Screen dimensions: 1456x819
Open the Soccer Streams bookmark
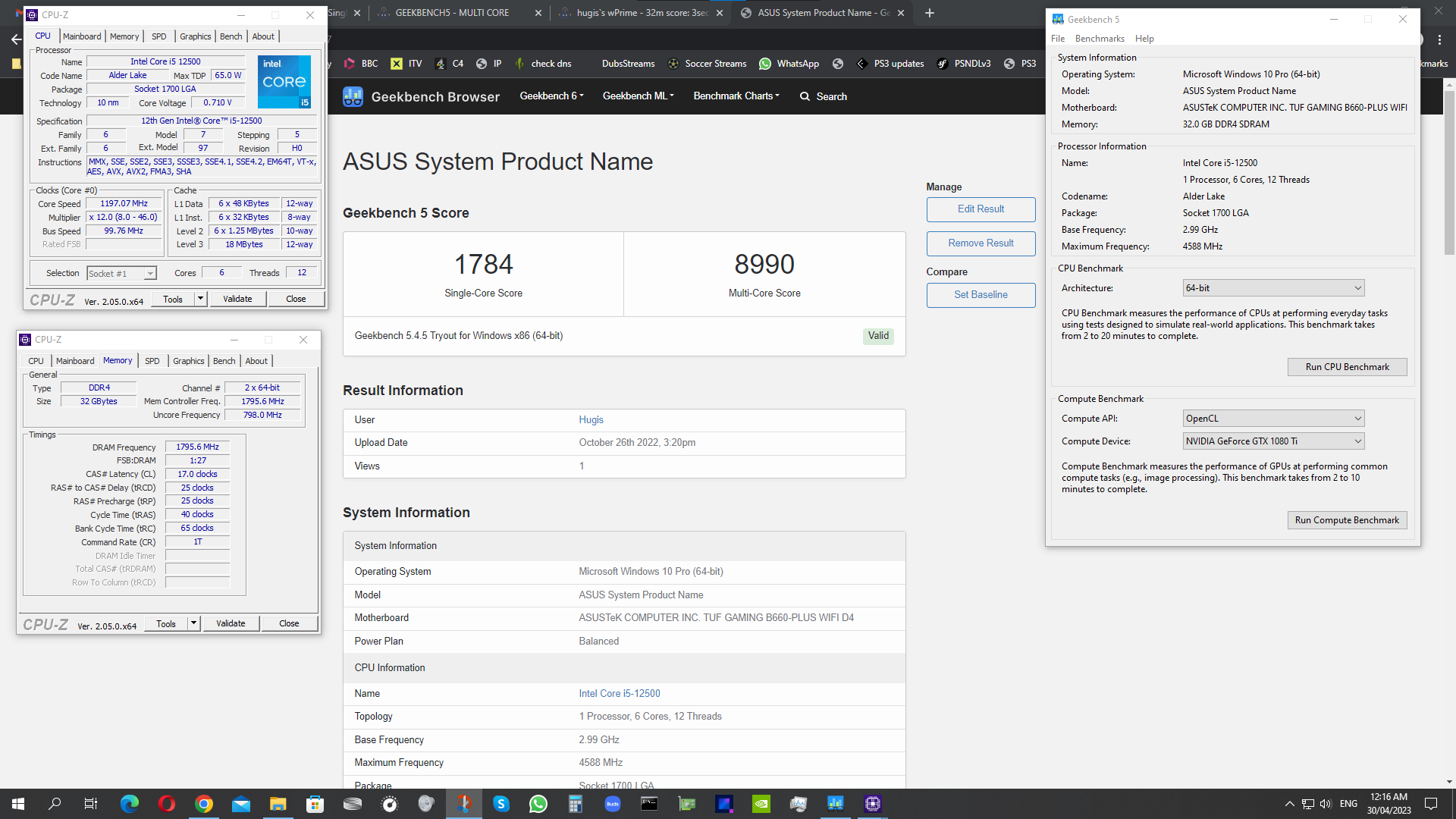point(707,64)
